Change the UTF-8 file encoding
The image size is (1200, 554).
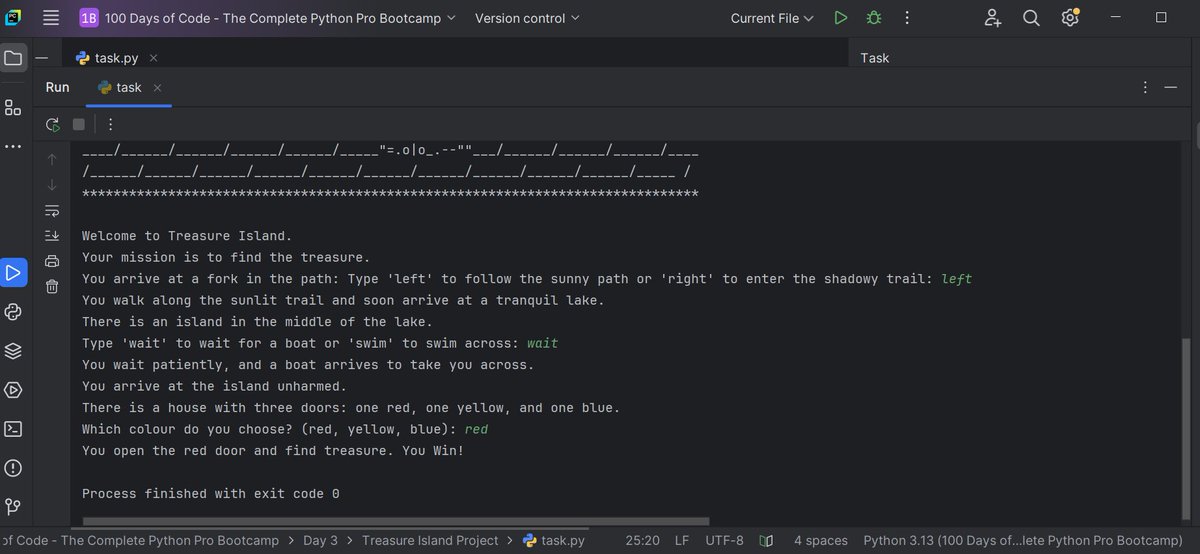coord(724,540)
